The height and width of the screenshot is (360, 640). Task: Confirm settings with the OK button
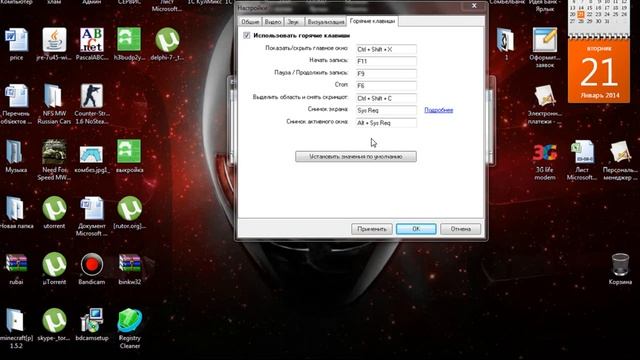416,229
